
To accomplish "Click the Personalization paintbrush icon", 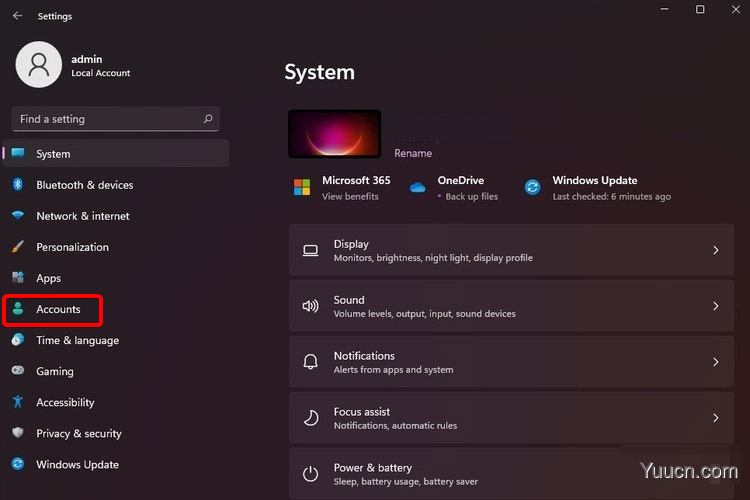I will 18,246.
